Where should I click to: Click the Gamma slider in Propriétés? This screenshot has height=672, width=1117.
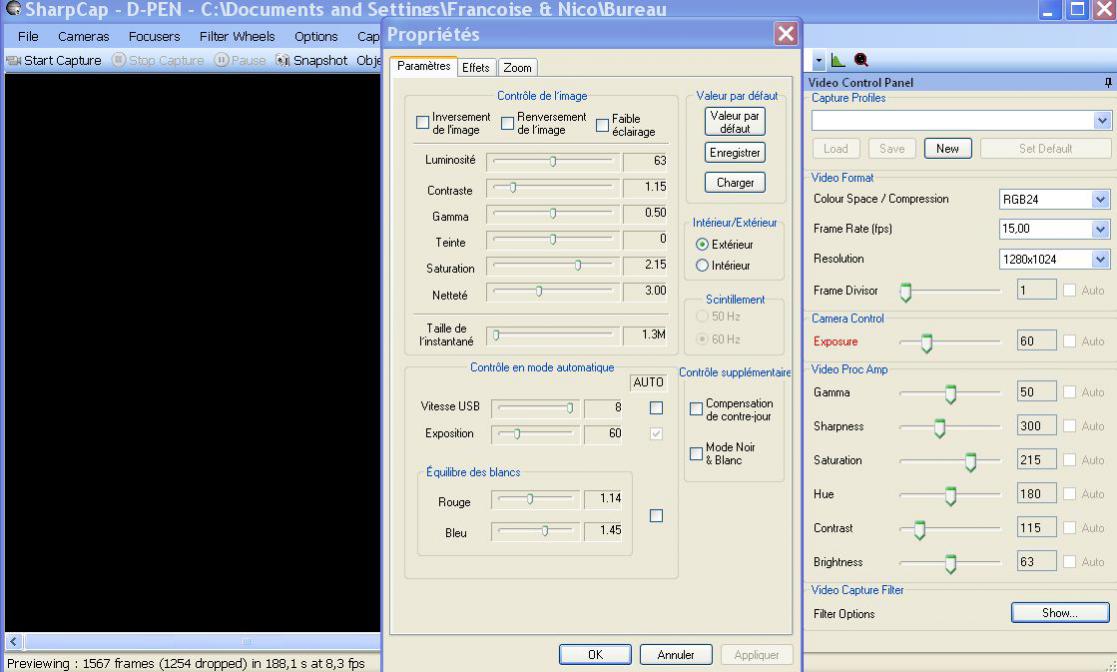point(553,214)
